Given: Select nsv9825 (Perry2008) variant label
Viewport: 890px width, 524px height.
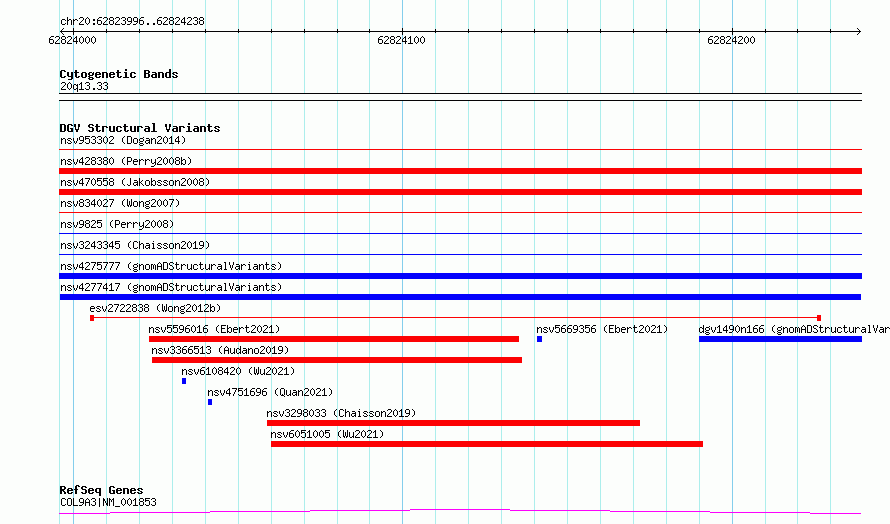Looking at the screenshot, I should [x=117, y=224].
